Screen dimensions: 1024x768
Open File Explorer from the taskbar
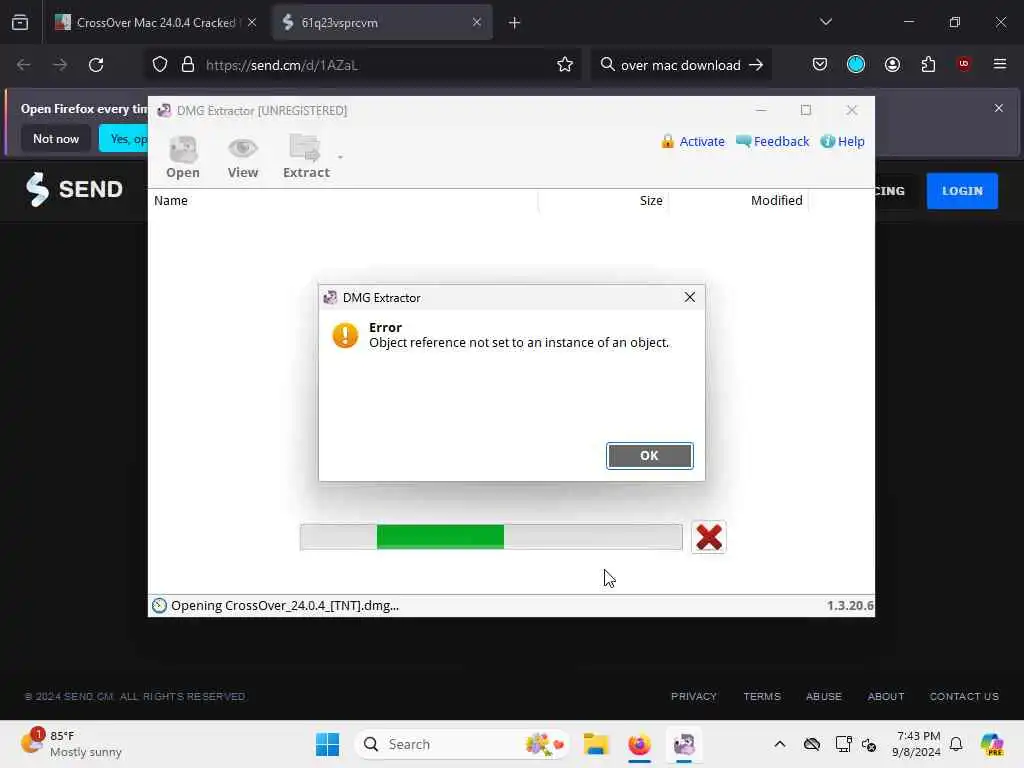point(596,744)
